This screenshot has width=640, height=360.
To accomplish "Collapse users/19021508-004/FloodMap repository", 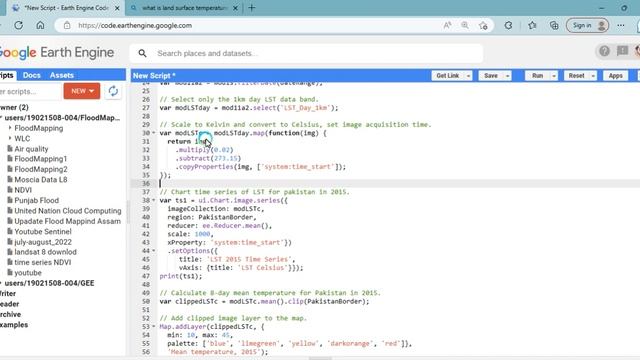I will [x=1, y=118].
